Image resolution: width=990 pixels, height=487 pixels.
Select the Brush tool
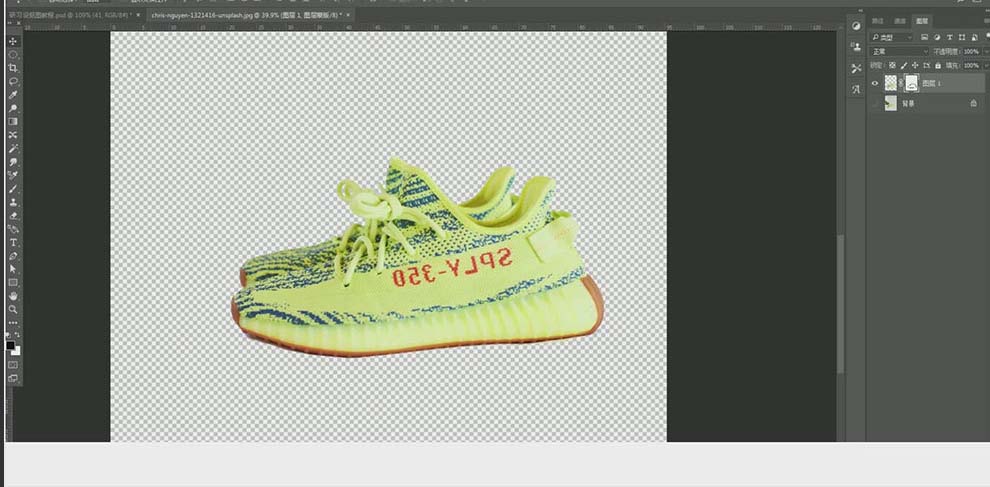[x=13, y=189]
